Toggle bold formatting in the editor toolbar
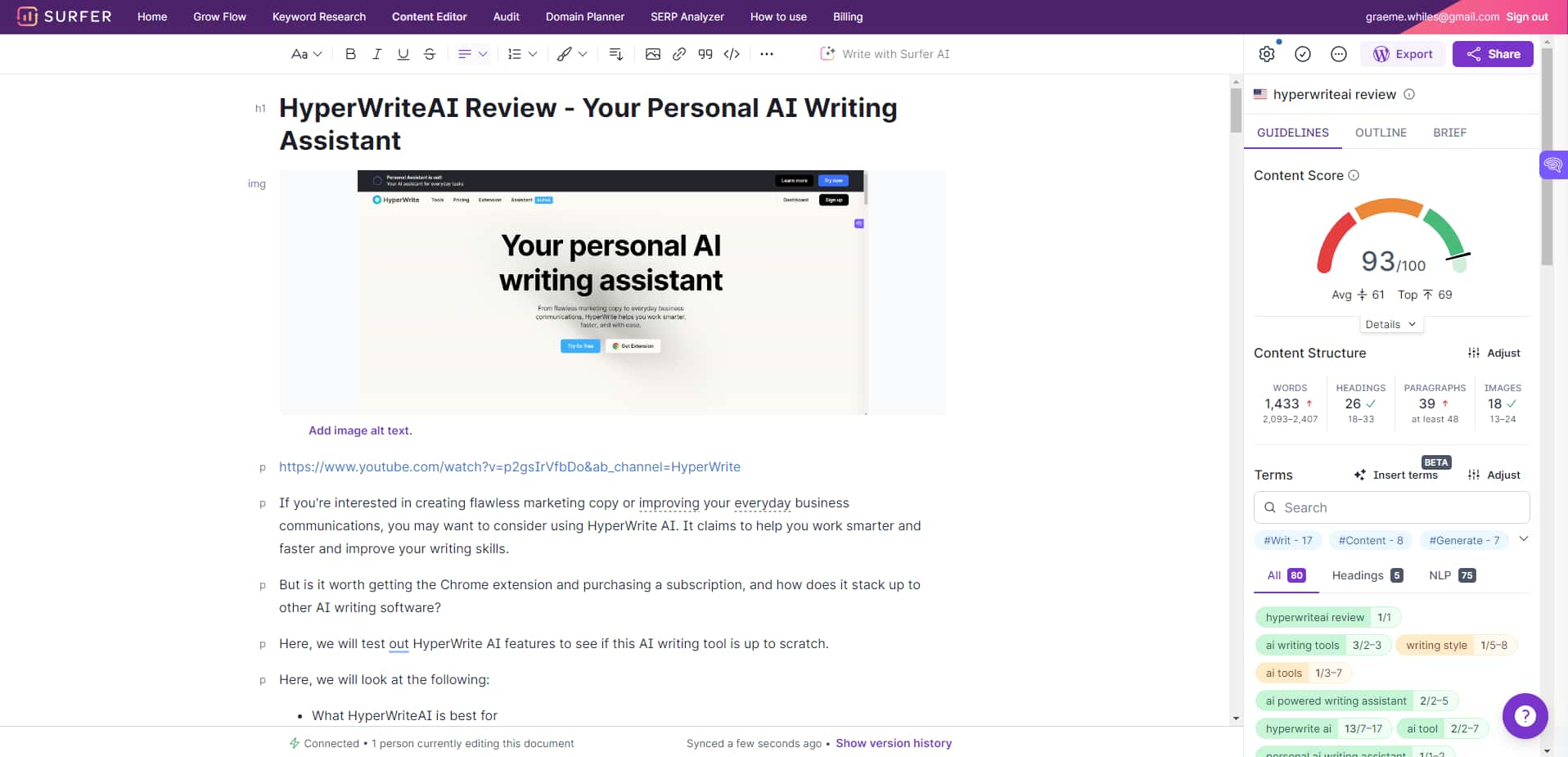The width and height of the screenshot is (1568, 757). click(350, 53)
